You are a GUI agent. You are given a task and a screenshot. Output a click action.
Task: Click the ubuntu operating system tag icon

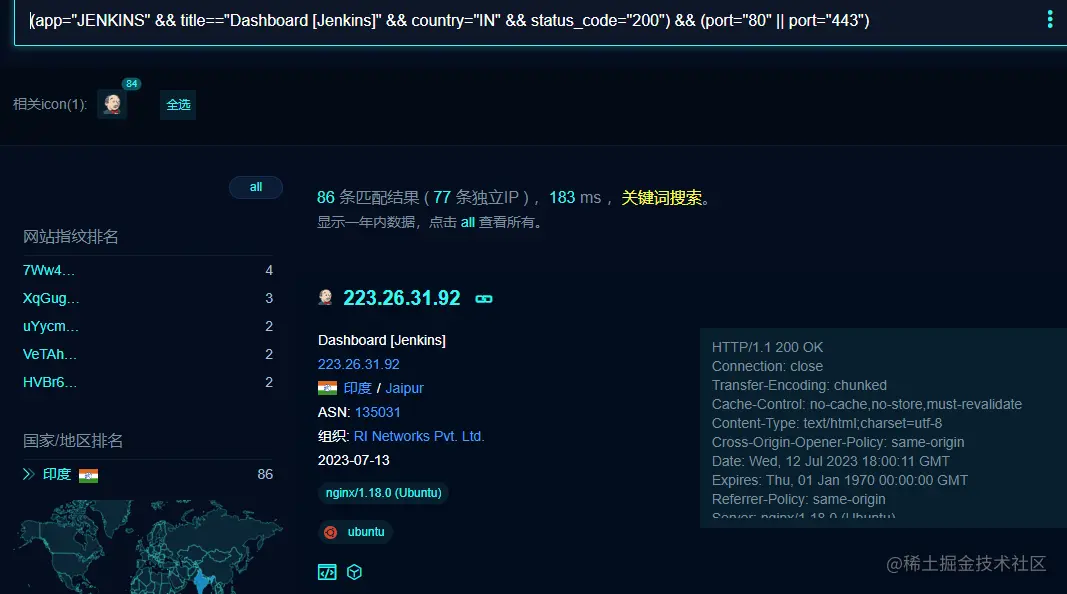tap(329, 532)
